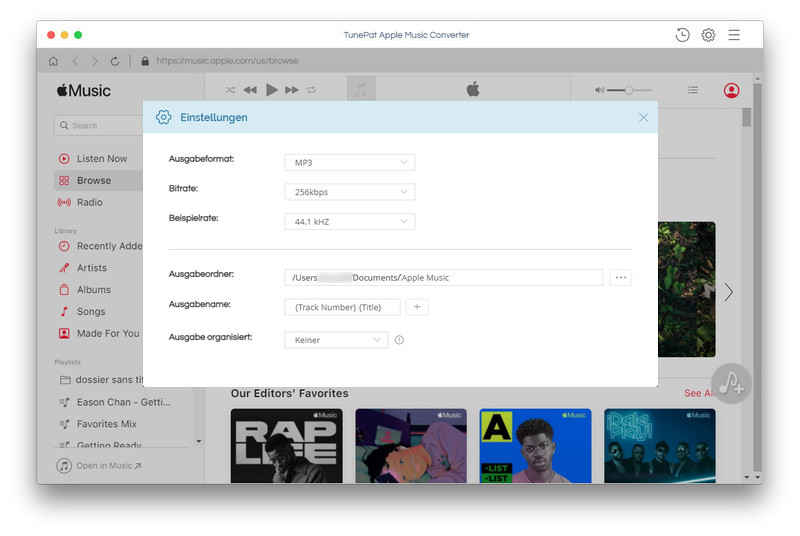Close the Einstellungen dialog

643,117
